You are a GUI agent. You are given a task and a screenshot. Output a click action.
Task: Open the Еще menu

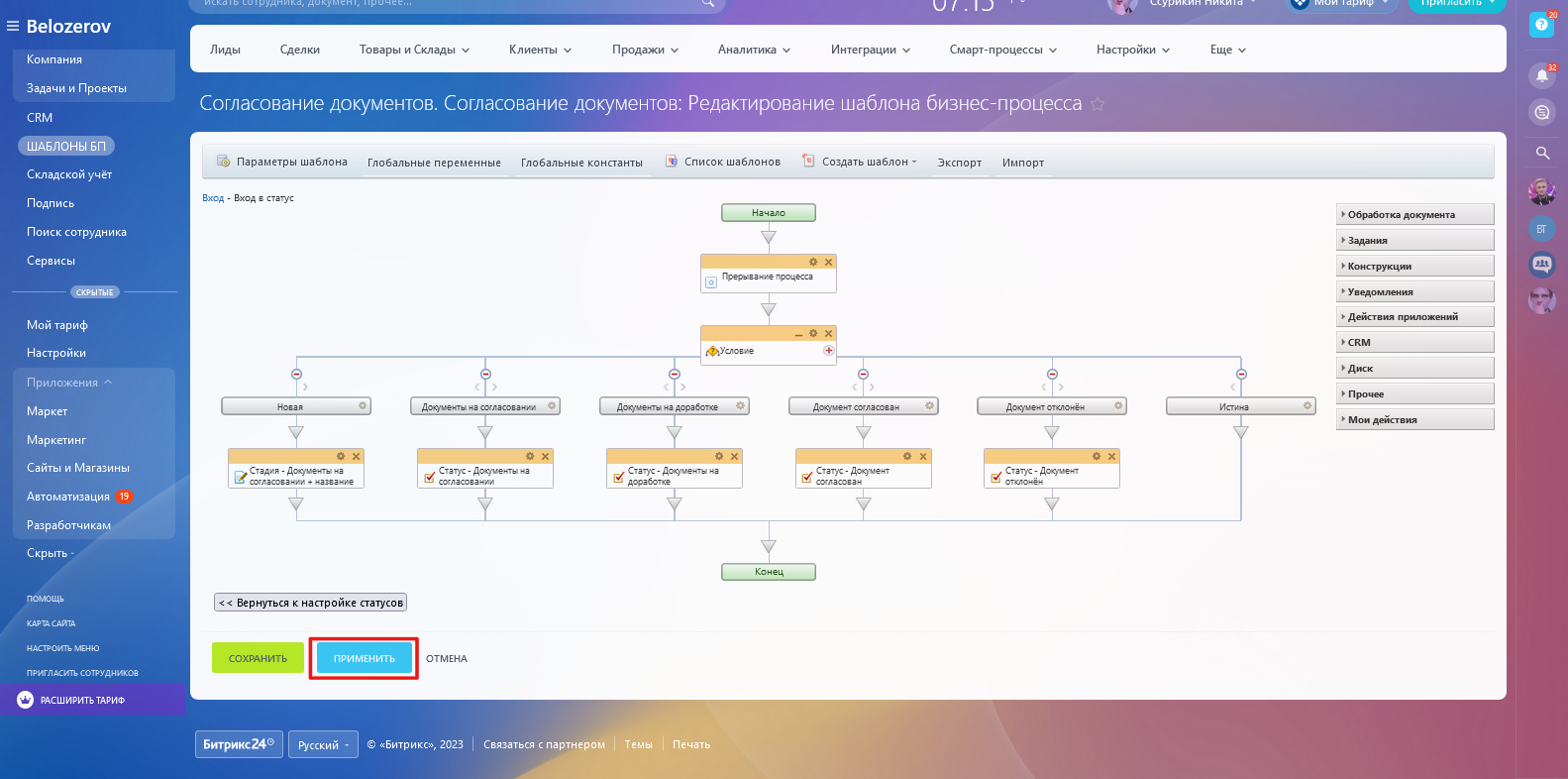1227,50
